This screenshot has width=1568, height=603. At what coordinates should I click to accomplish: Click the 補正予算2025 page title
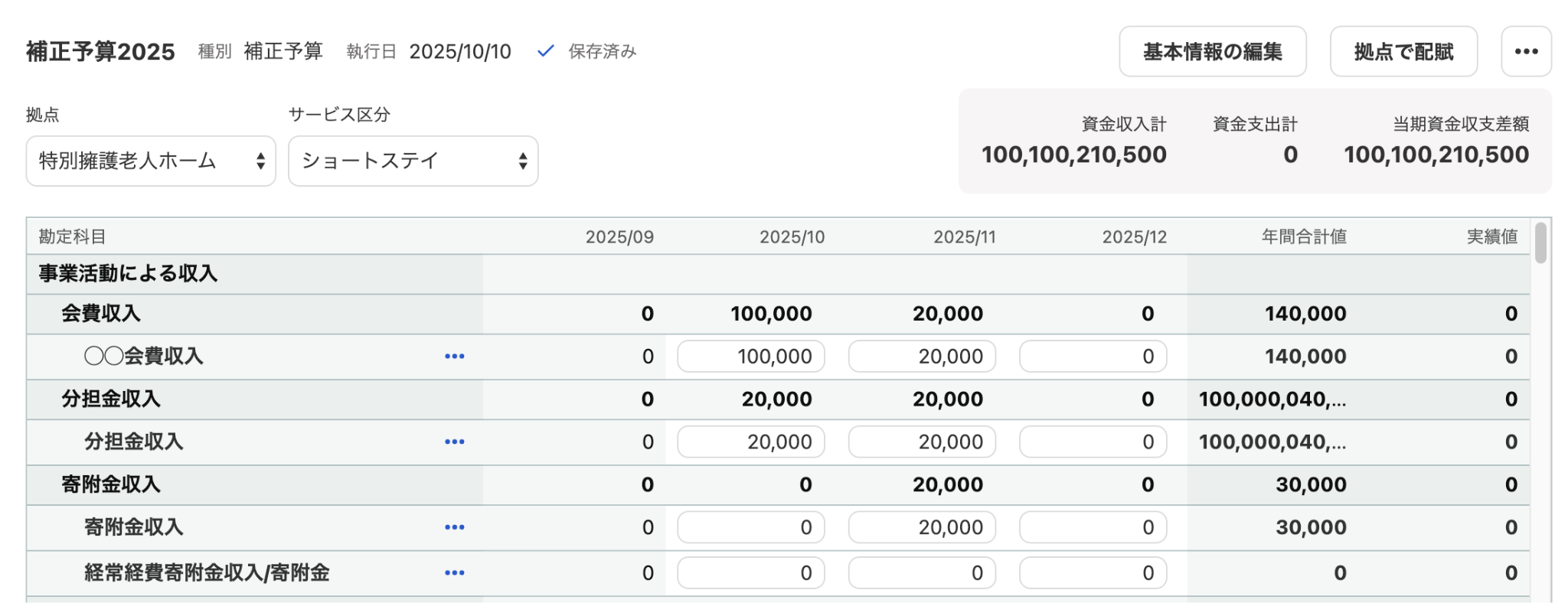[x=100, y=51]
